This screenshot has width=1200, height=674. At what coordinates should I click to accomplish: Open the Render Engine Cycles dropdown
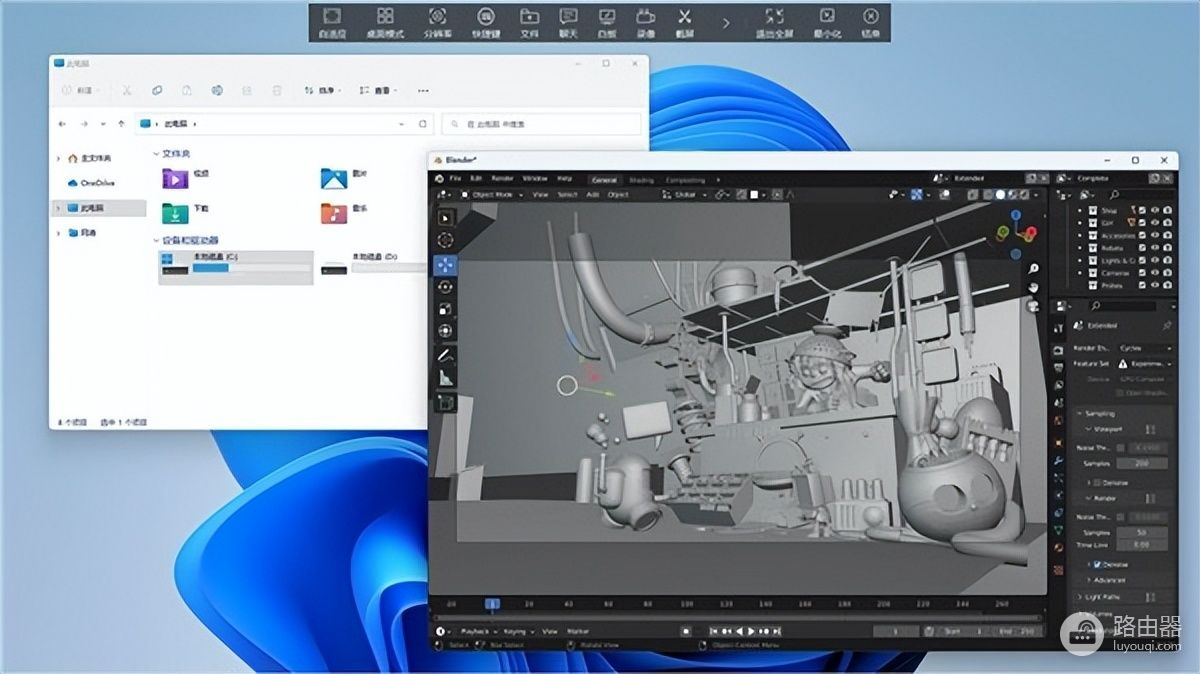pos(1144,348)
